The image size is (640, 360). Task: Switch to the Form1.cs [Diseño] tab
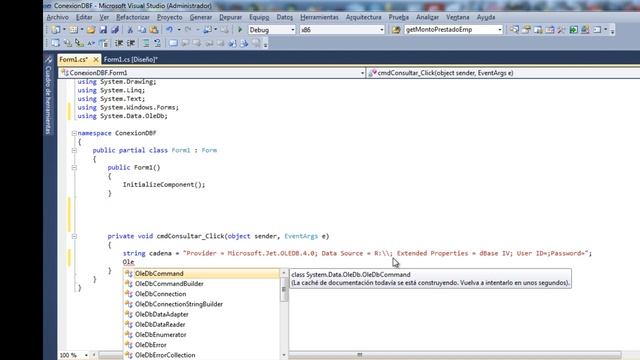[131, 60]
